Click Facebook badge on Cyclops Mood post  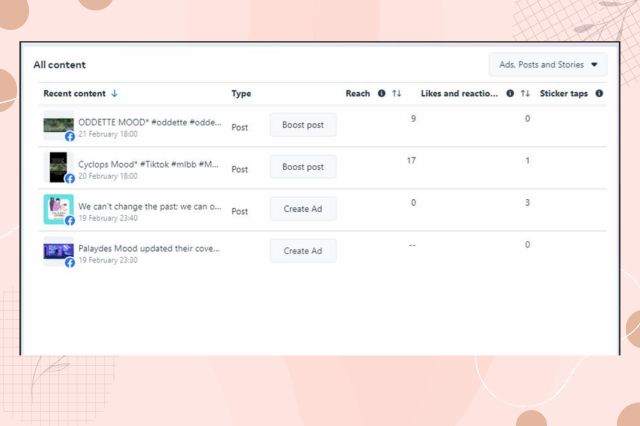click(70, 178)
